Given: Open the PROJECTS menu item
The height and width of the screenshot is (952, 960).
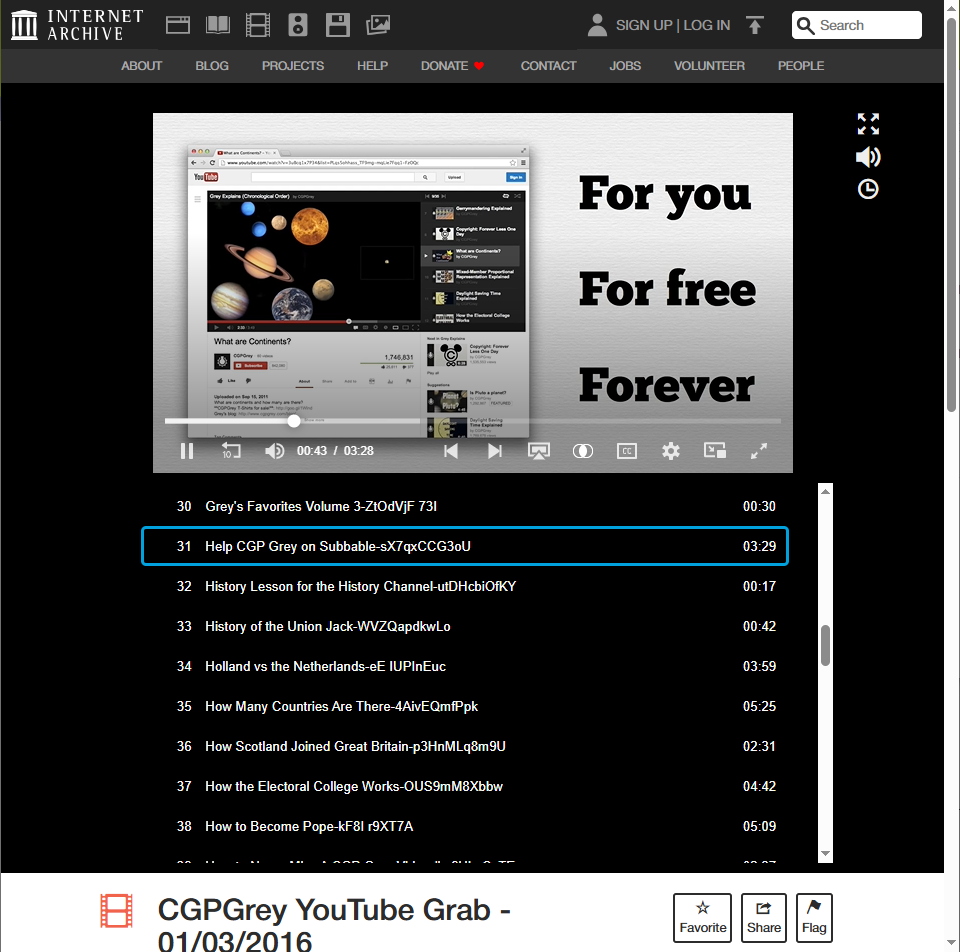Looking at the screenshot, I should click(293, 66).
